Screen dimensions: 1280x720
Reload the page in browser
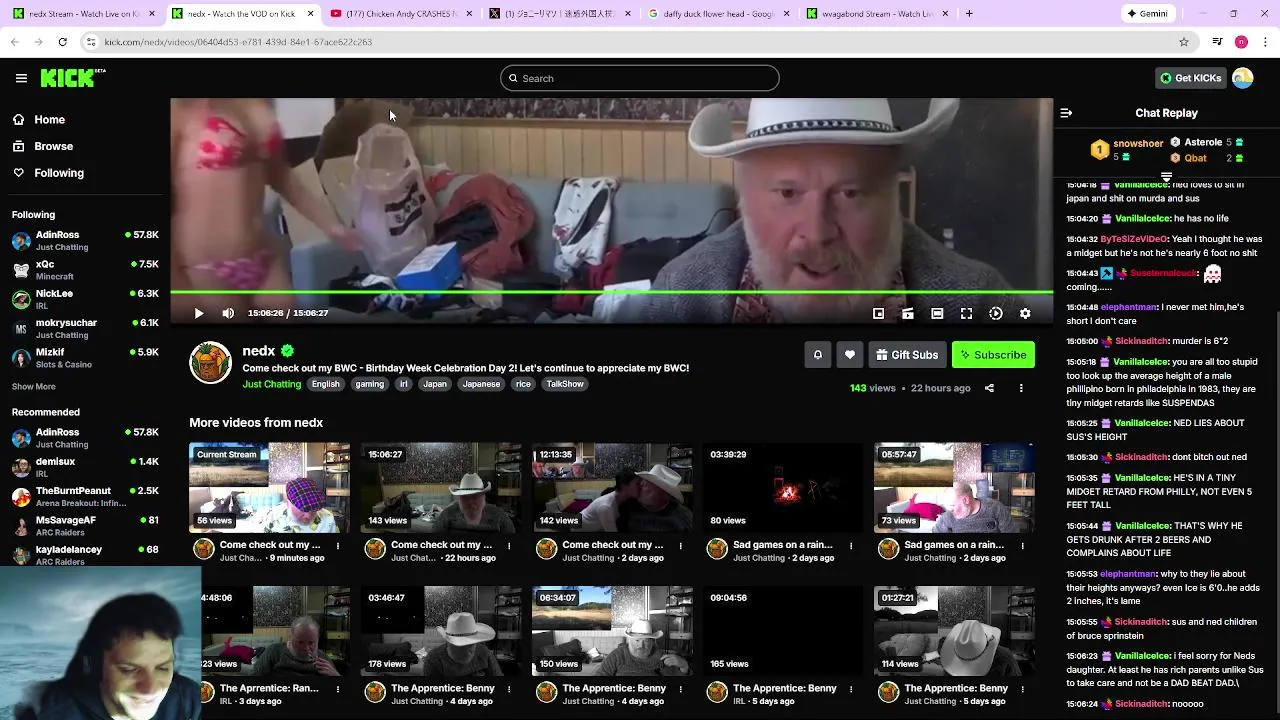(62, 42)
